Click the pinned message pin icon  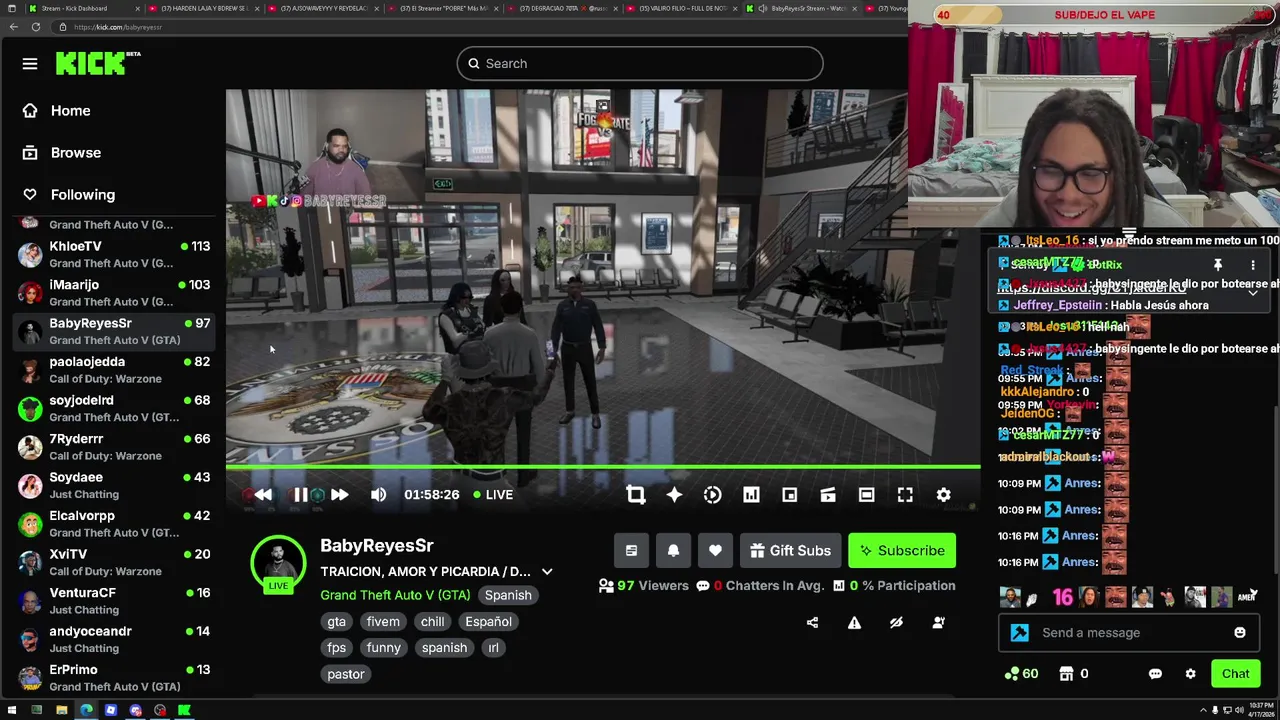tap(1218, 265)
